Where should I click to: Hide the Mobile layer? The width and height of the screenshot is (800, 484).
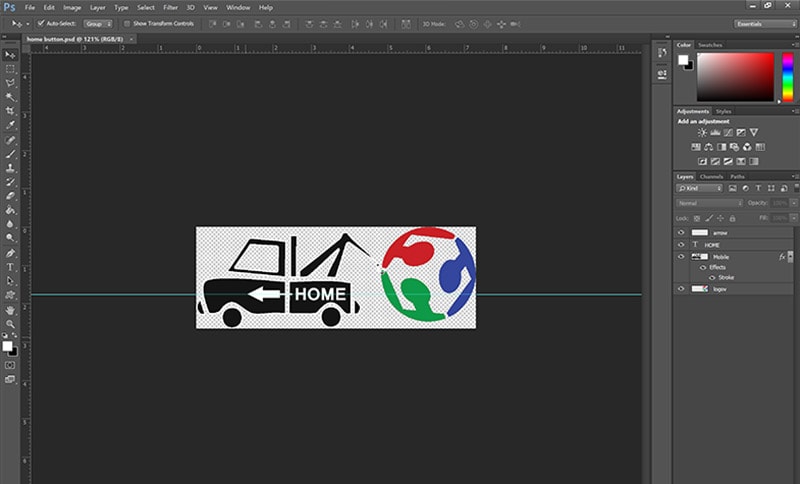coord(681,257)
